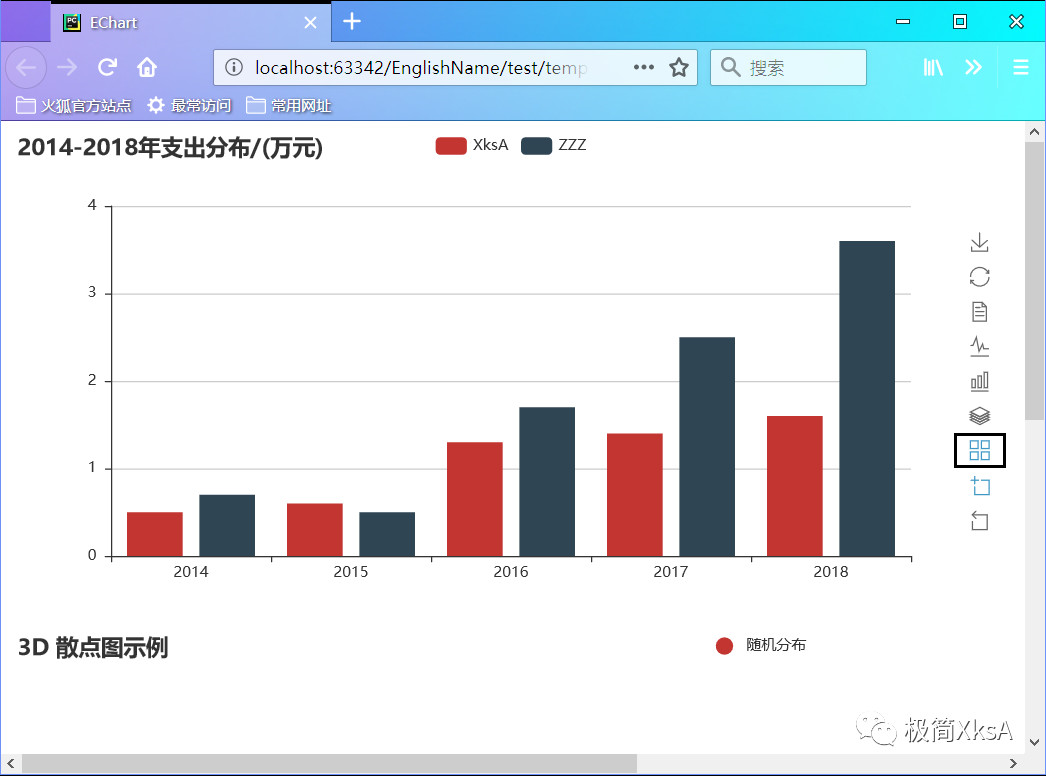Image resolution: width=1046 pixels, height=776 pixels.
Task: Switch the chart to line chart
Action: [979, 347]
